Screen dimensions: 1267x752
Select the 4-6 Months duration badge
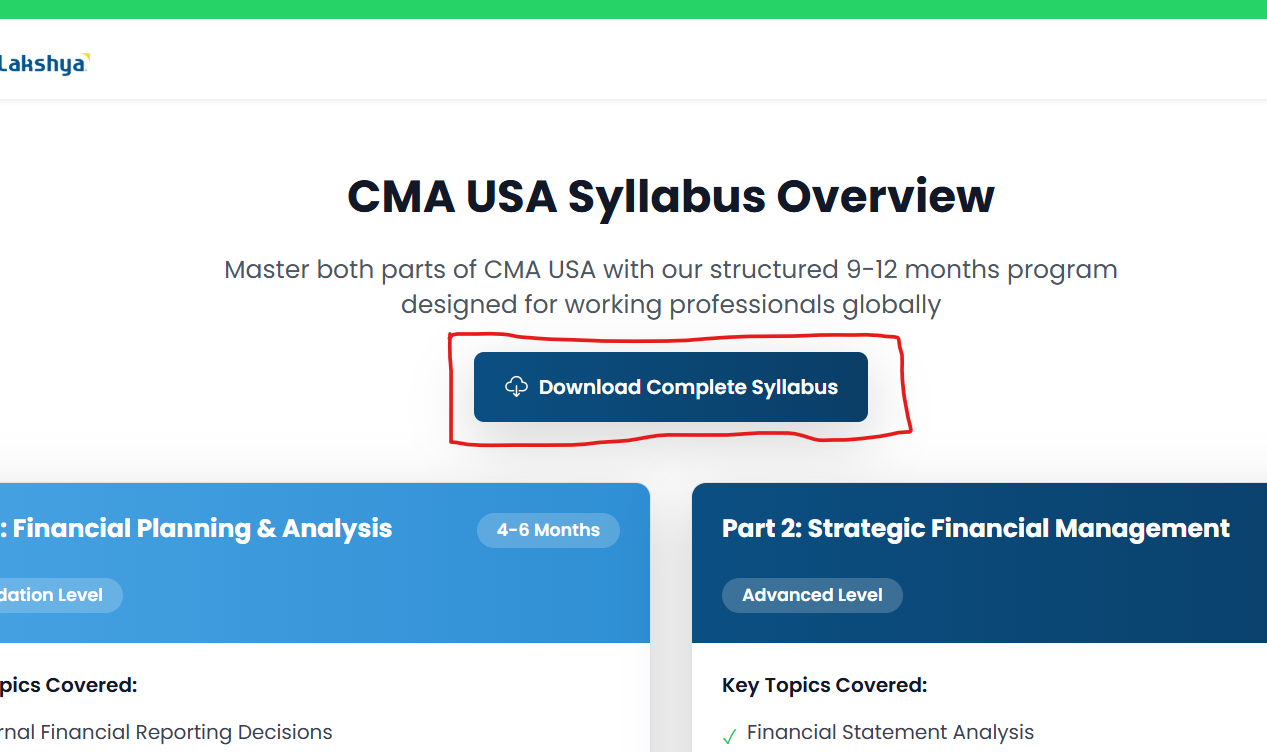tap(548, 530)
